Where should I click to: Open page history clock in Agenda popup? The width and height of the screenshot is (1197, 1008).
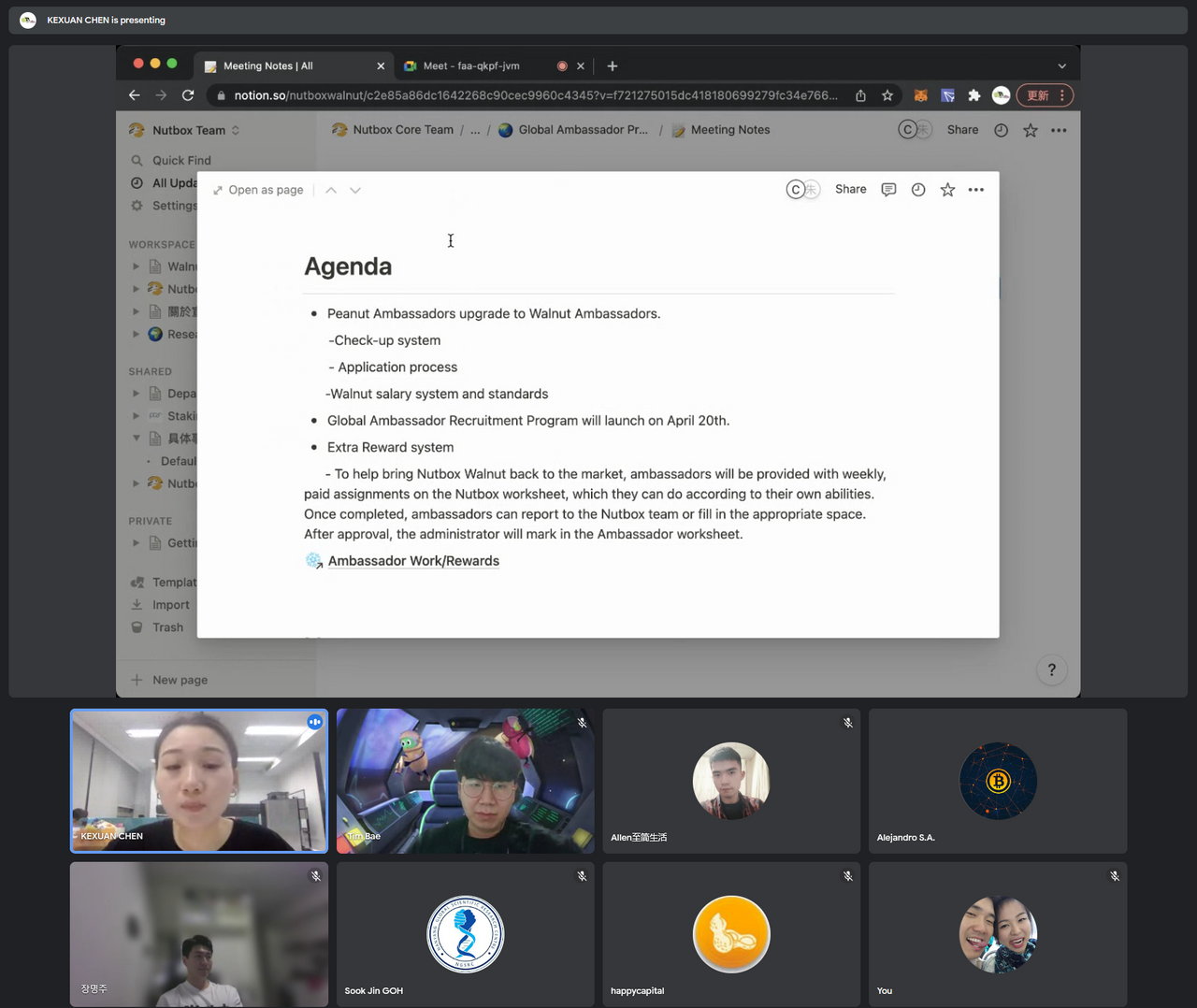pyautogui.click(x=918, y=190)
